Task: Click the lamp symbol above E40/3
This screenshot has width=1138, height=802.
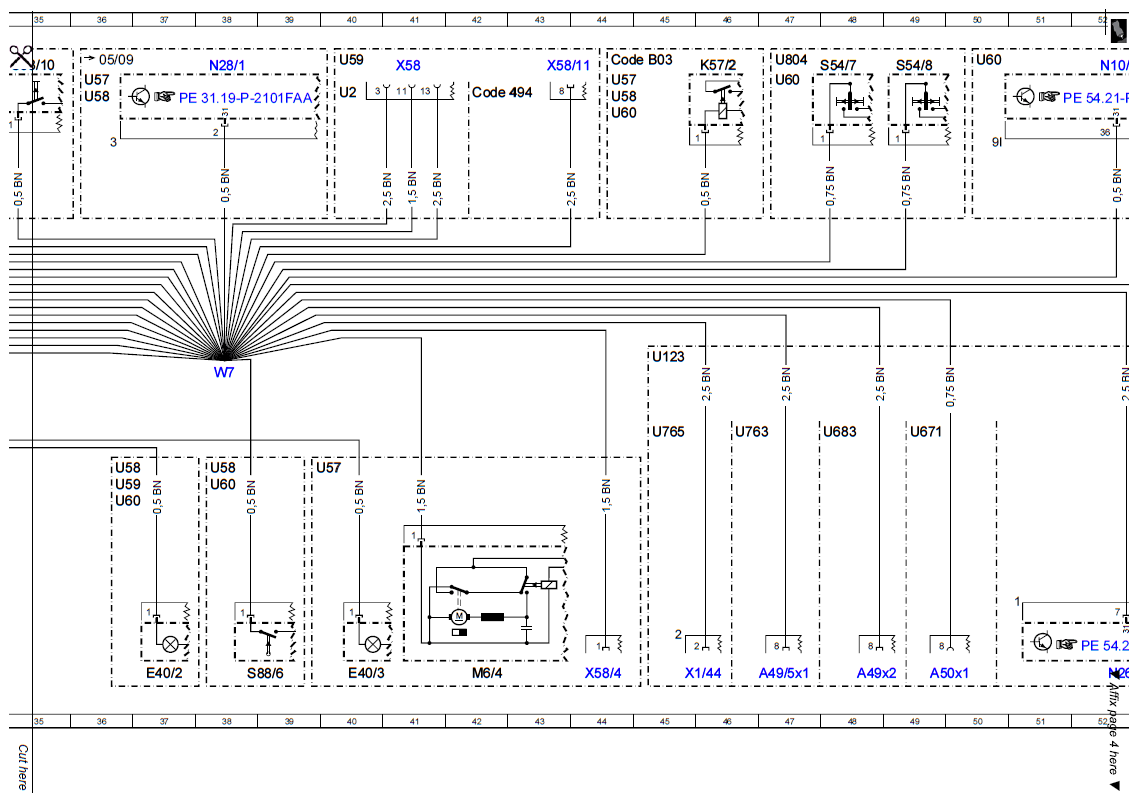Action: tap(373, 643)
